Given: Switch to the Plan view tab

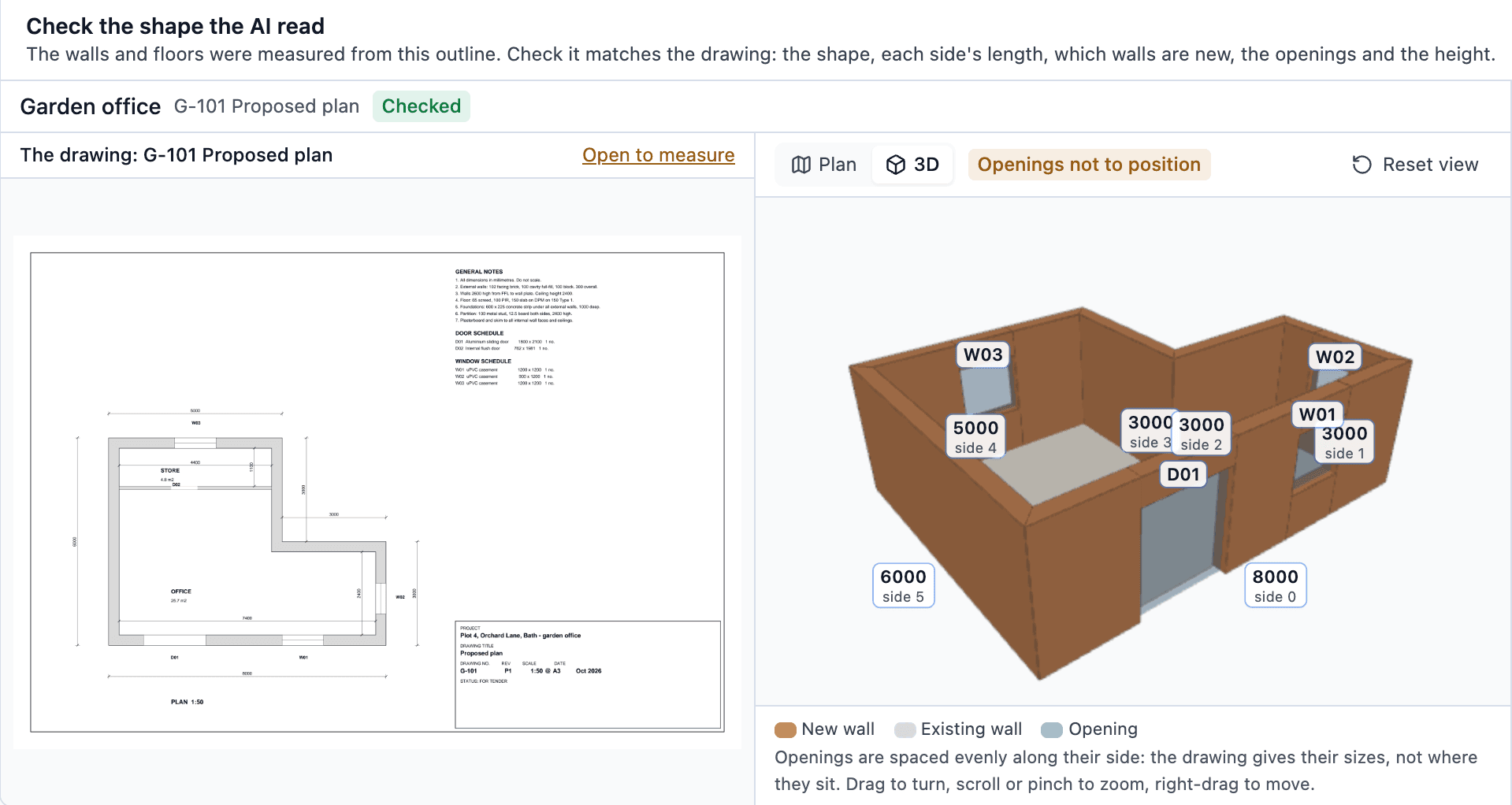Looking at the screenshot, I should pyautogui.click(x=824, y=165).
